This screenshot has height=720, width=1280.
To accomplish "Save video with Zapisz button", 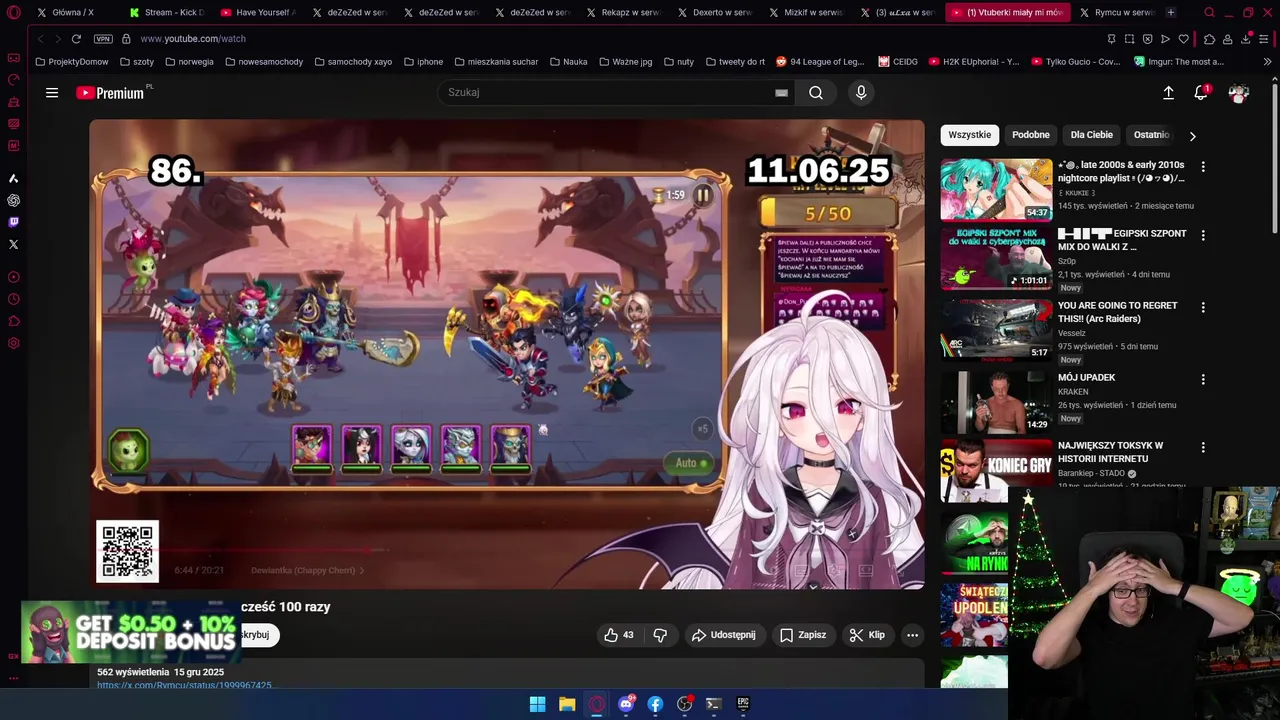I will click(x=803, y=635).
